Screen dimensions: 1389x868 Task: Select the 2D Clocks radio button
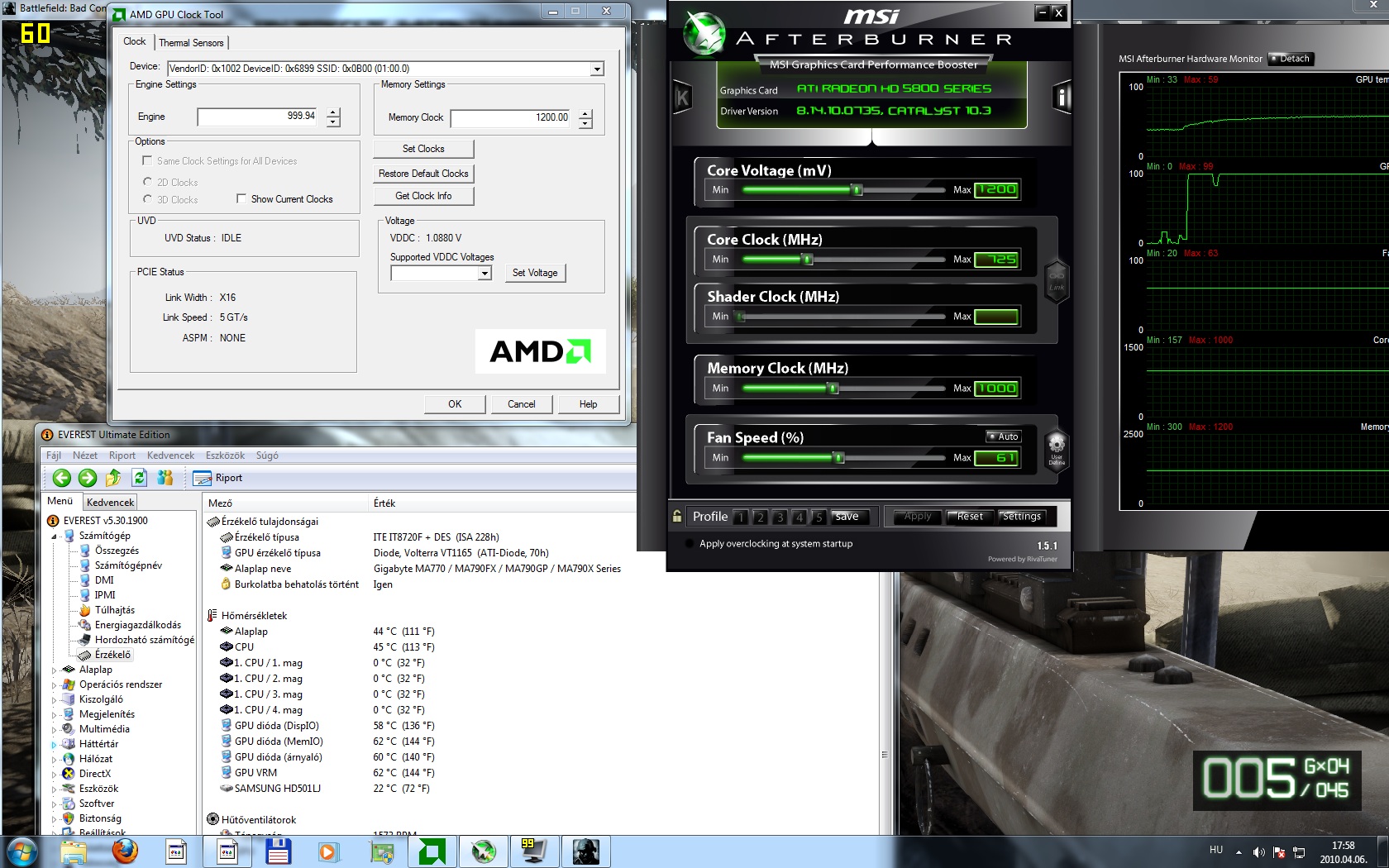(147, 182)
